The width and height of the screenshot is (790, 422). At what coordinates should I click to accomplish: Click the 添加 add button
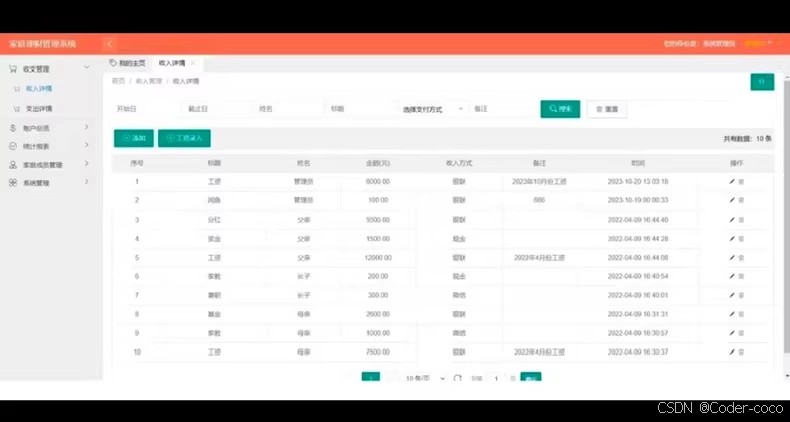(x=134, y=138)
